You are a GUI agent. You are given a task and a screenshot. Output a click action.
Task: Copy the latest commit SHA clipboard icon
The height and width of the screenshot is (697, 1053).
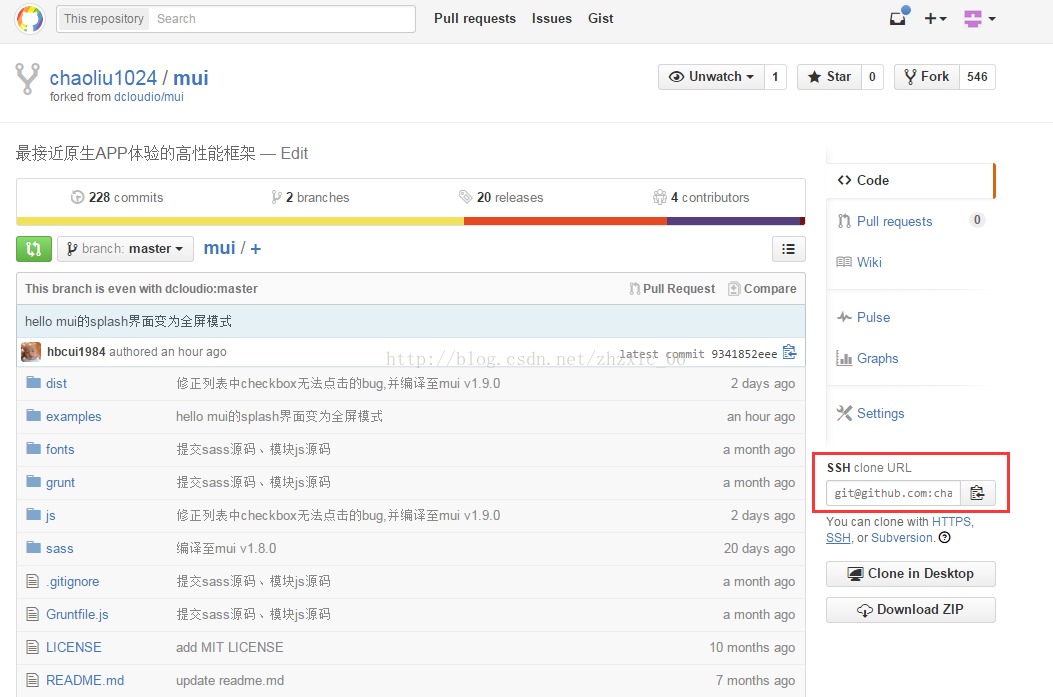789,353
